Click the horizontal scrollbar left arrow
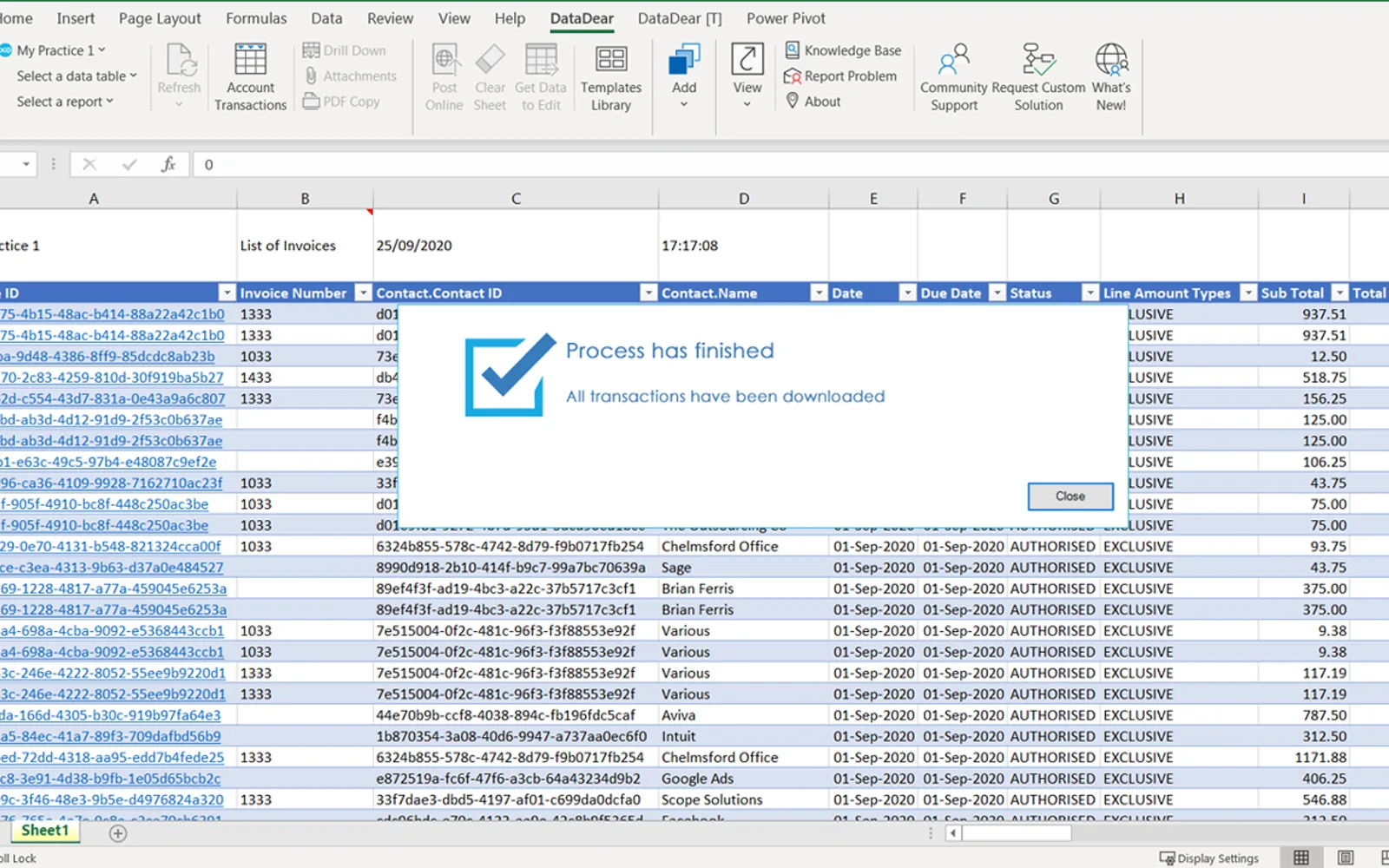Screen dimensions: 1389x868 953,833
